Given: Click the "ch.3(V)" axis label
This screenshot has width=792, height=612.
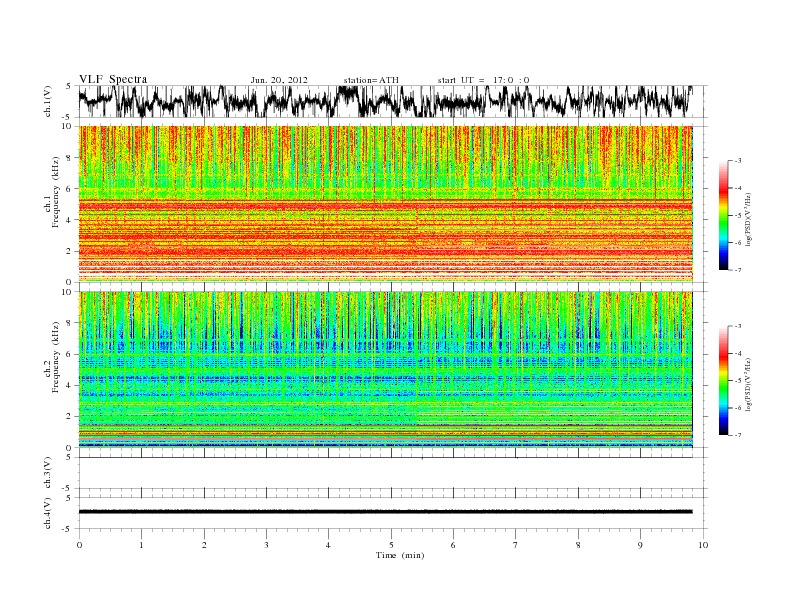Looking at the screenshot, I should 48,473.
